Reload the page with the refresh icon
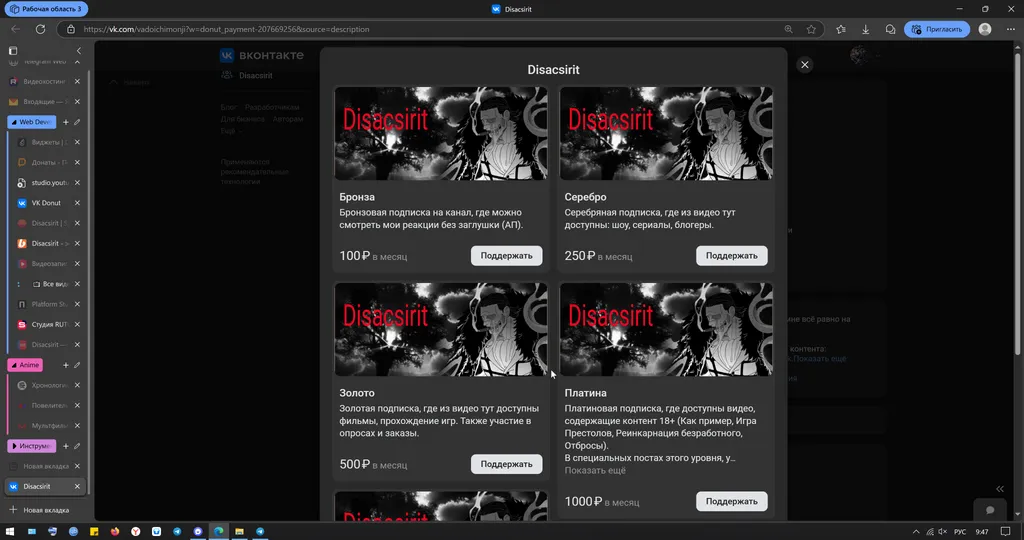 pyautogui.click(x=40, y=29)
